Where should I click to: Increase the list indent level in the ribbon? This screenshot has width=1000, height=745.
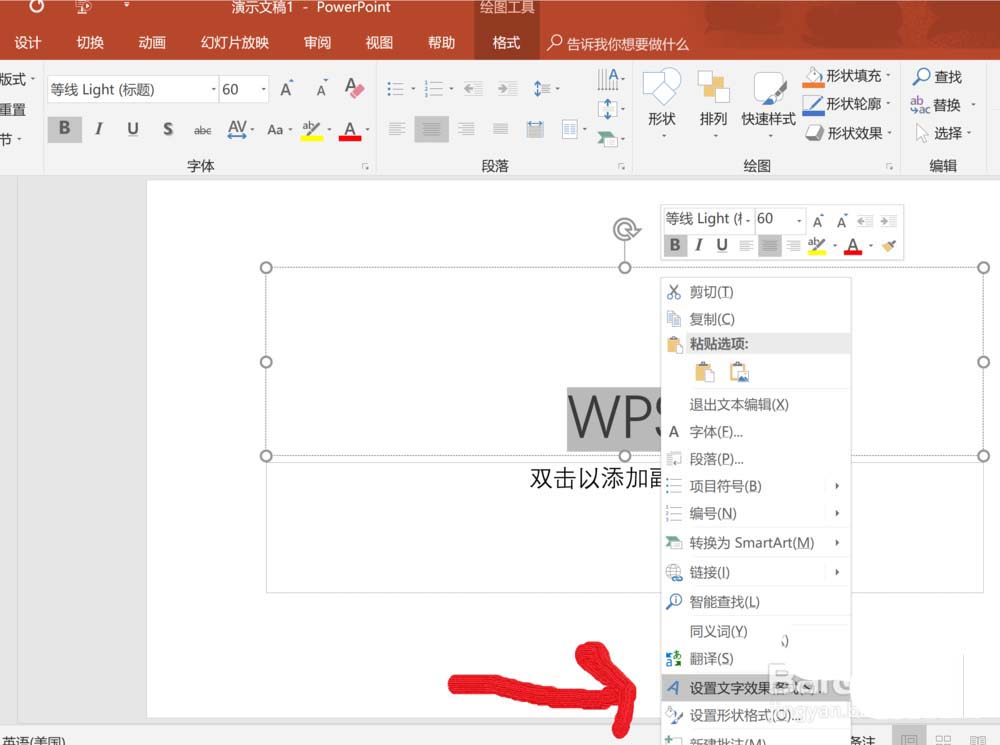[508, 89]
